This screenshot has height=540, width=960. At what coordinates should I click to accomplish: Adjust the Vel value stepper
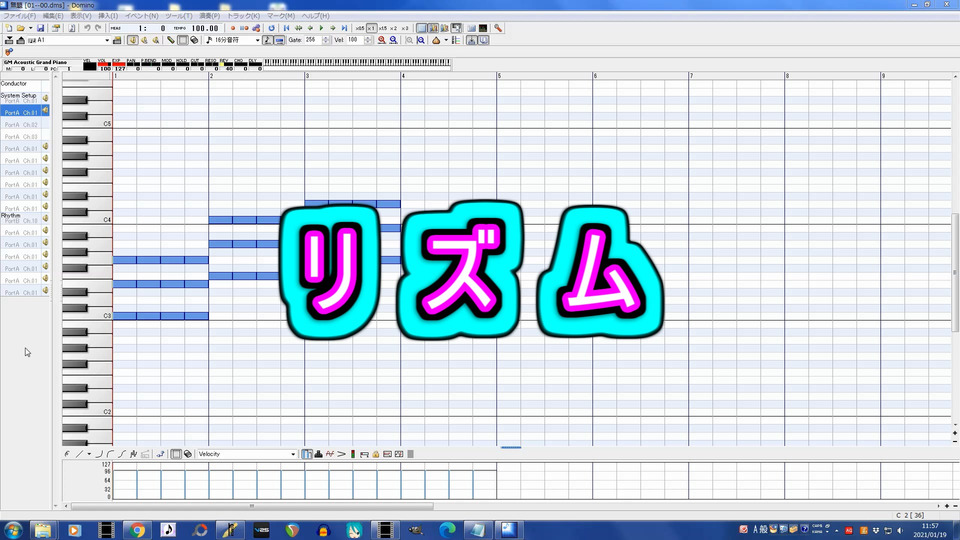[368, 40]
